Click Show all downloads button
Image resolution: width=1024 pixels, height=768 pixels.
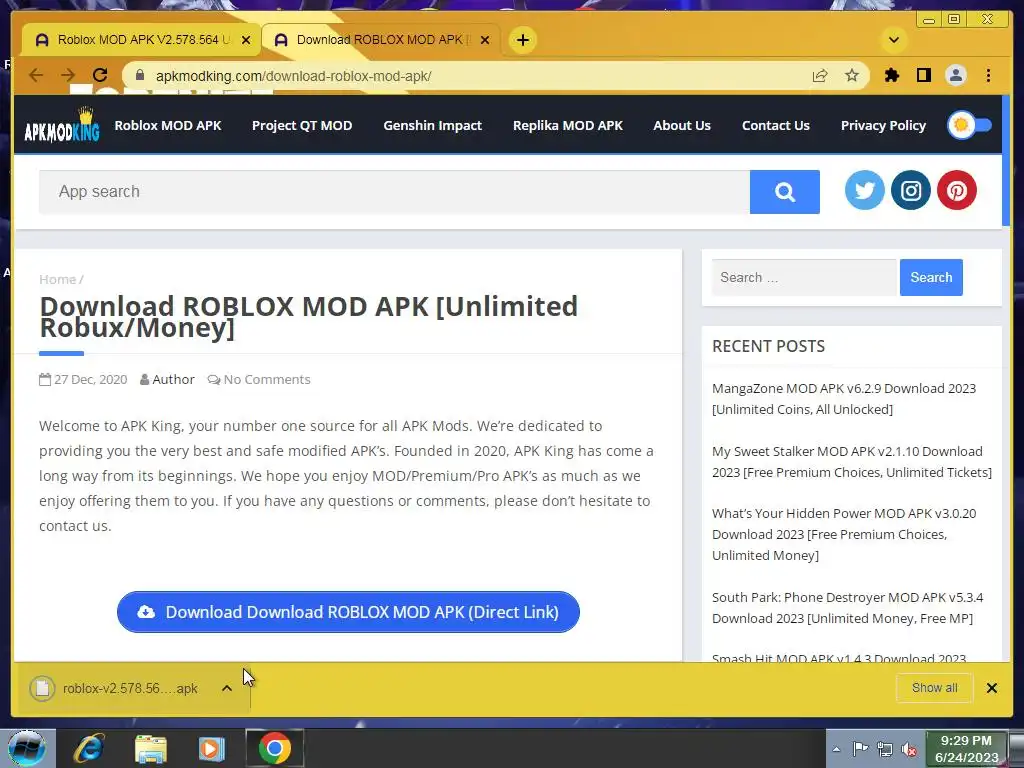tap(935, 688)
